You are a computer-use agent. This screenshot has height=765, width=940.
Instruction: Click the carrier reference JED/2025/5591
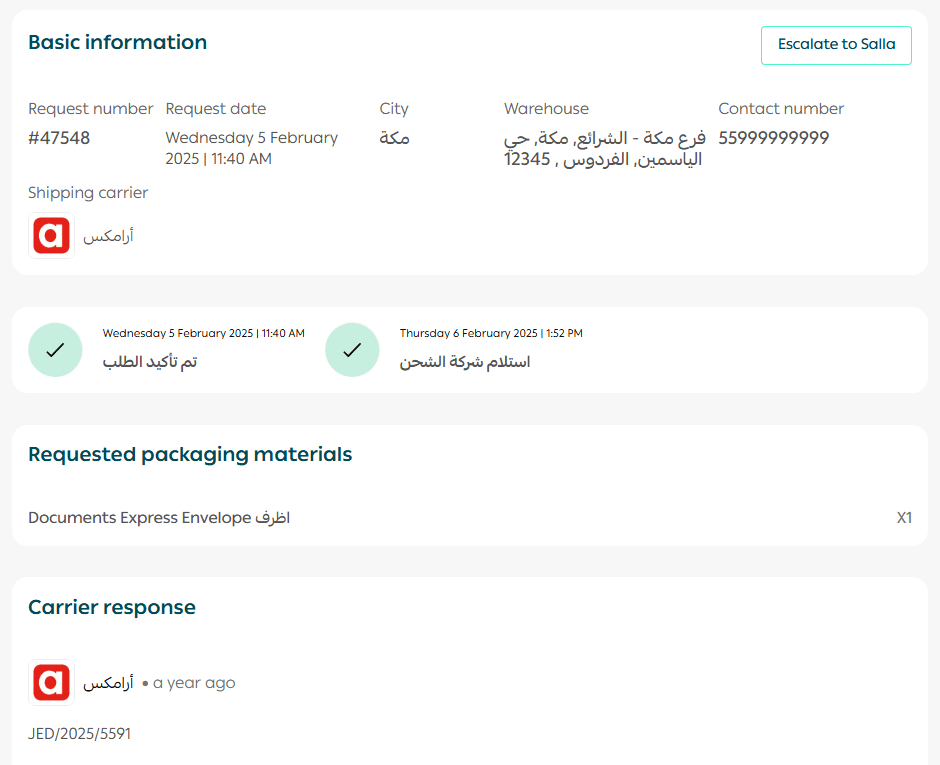point(79,734)
